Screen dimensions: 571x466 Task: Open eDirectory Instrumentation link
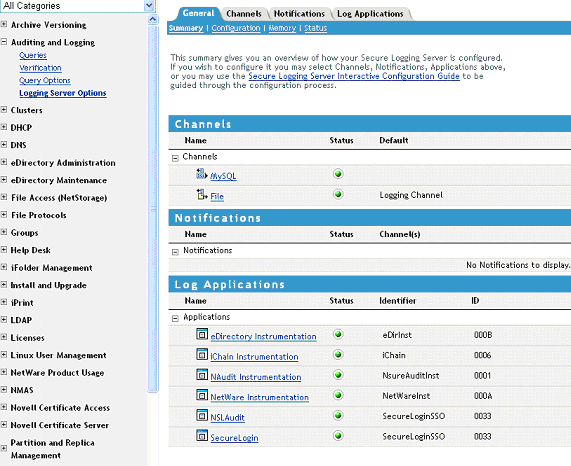point(263,336)
